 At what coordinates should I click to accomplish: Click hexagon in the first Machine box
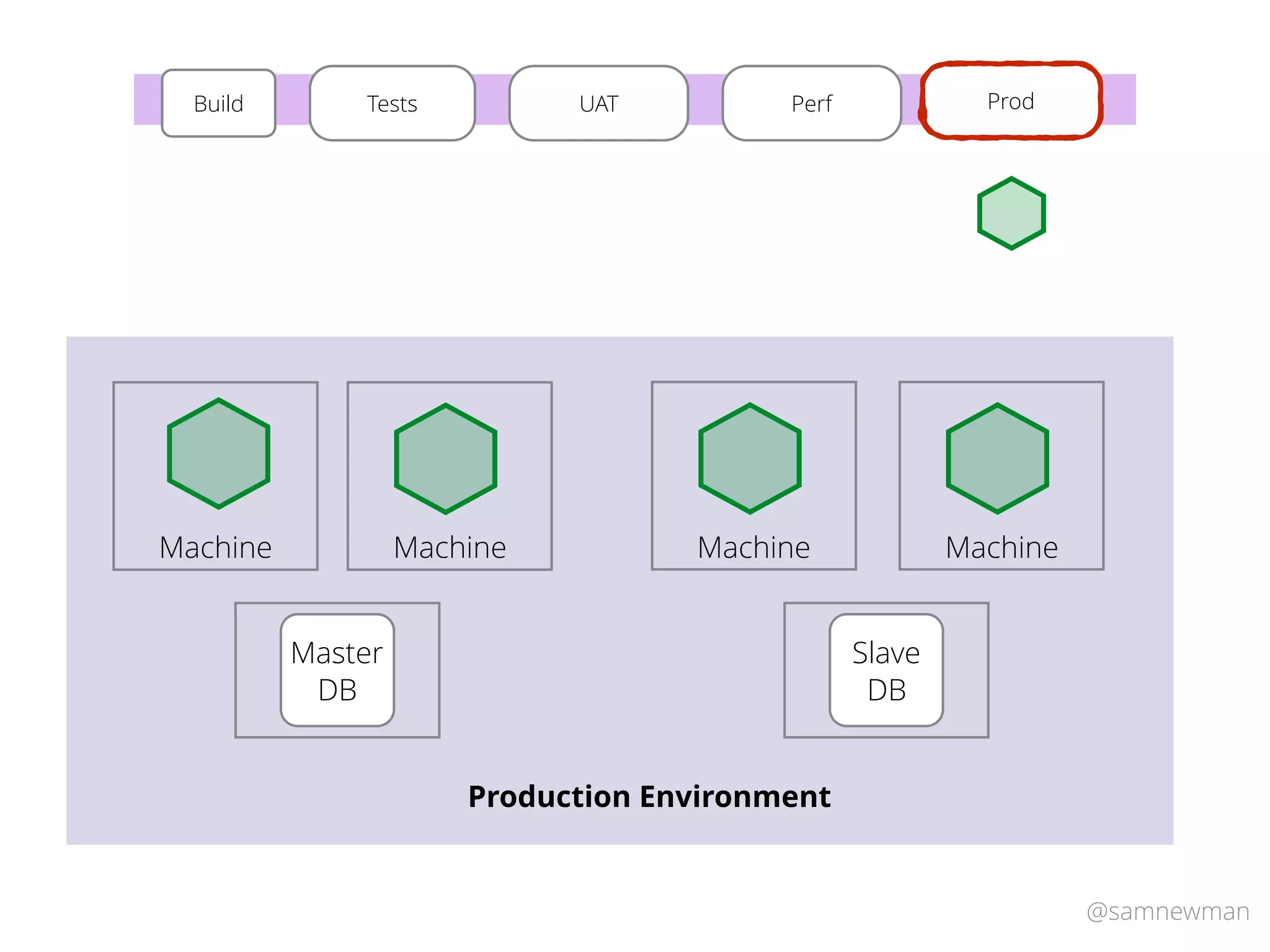tap(218, 454)
